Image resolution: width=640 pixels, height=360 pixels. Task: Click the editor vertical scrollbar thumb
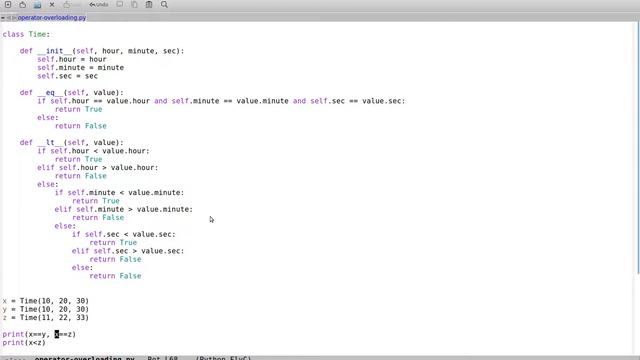tap(638, 149)
